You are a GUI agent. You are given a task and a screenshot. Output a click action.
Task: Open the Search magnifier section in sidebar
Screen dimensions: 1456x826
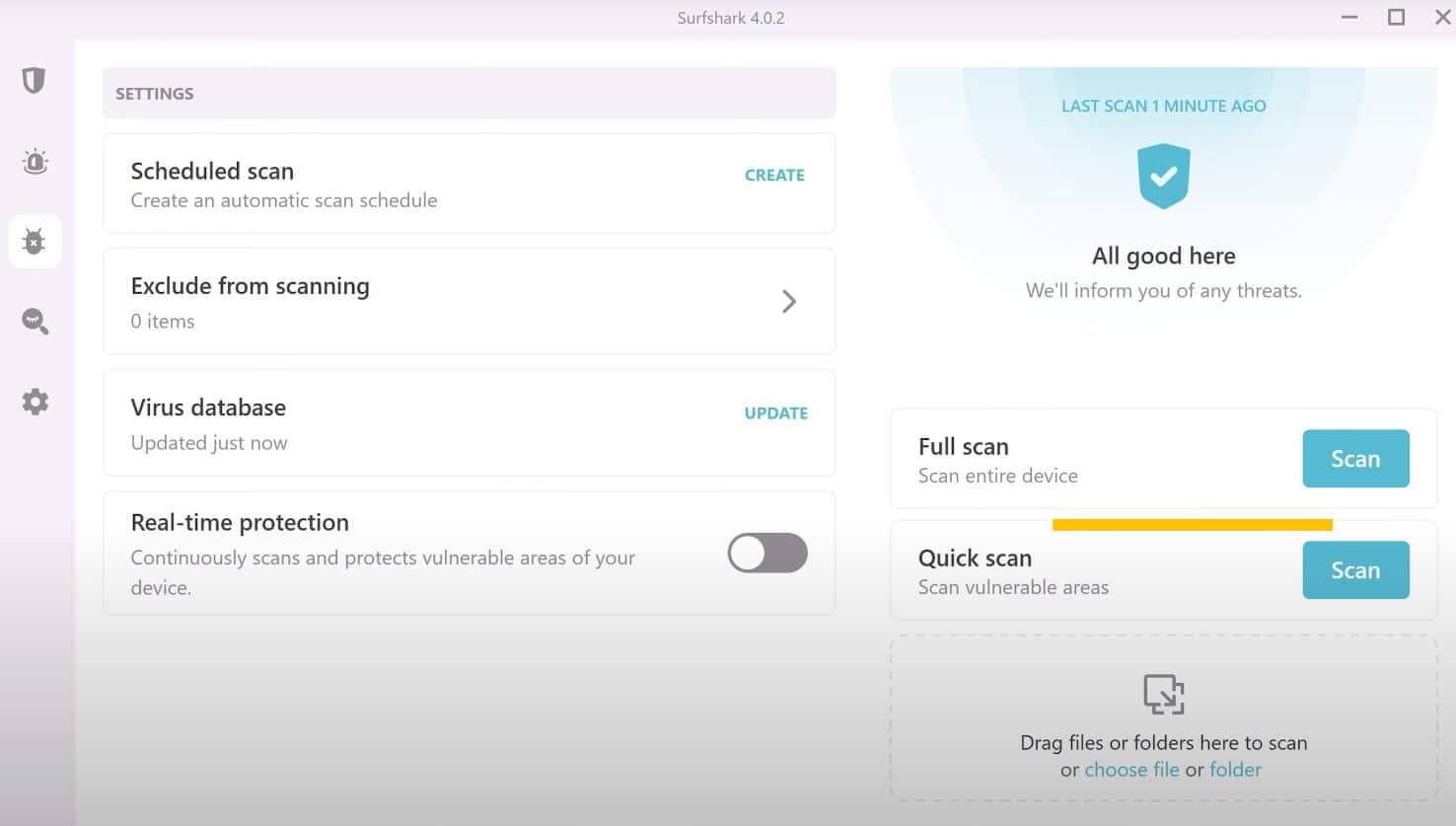35,321
